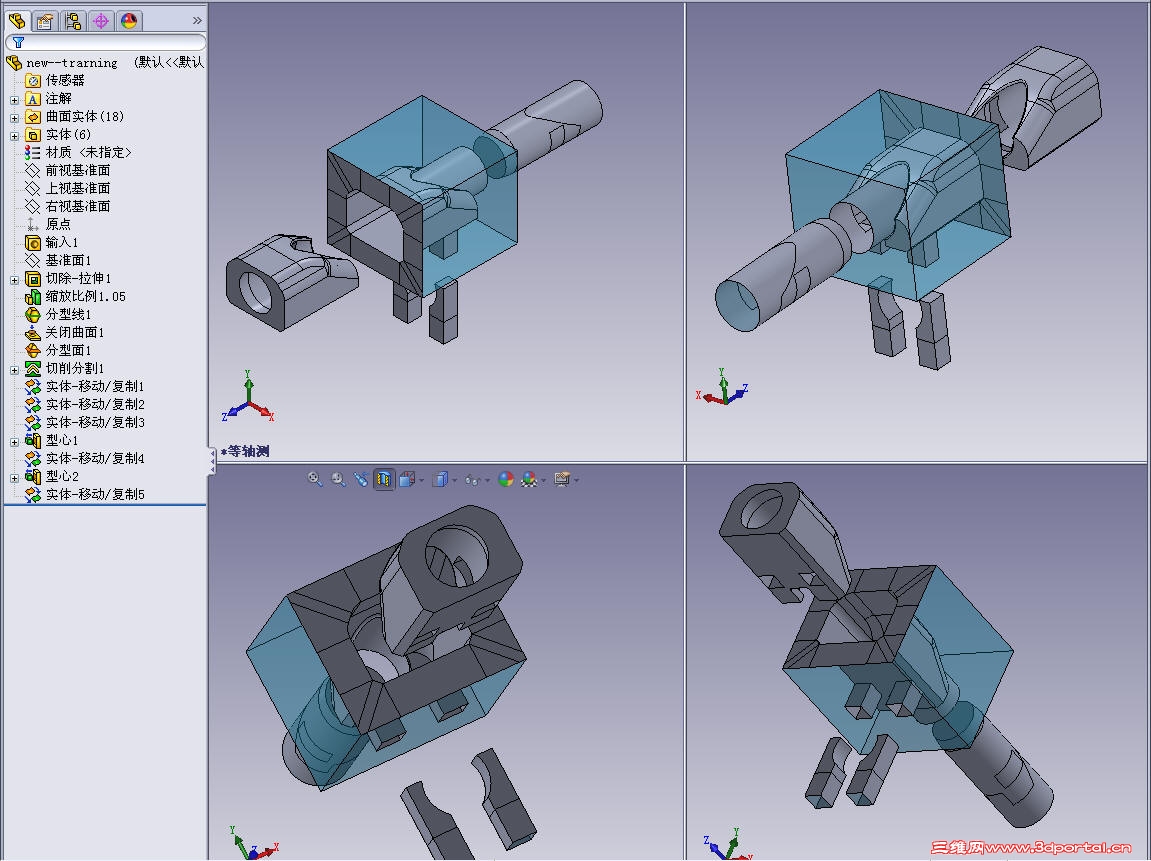Select the 关闭曲面1 shut-off surface feature
The image size is (1151, 861).
75,332
